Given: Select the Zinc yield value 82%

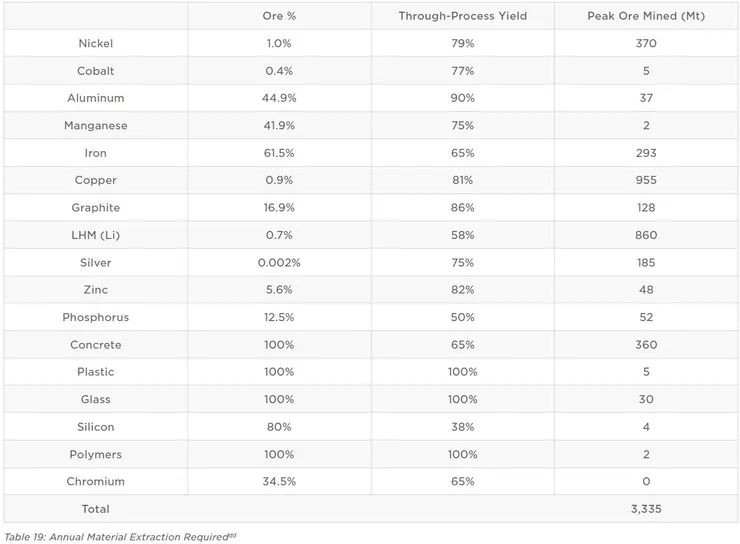Looking at the screenshot, I should pyautogui.click(x=462, y=290).
